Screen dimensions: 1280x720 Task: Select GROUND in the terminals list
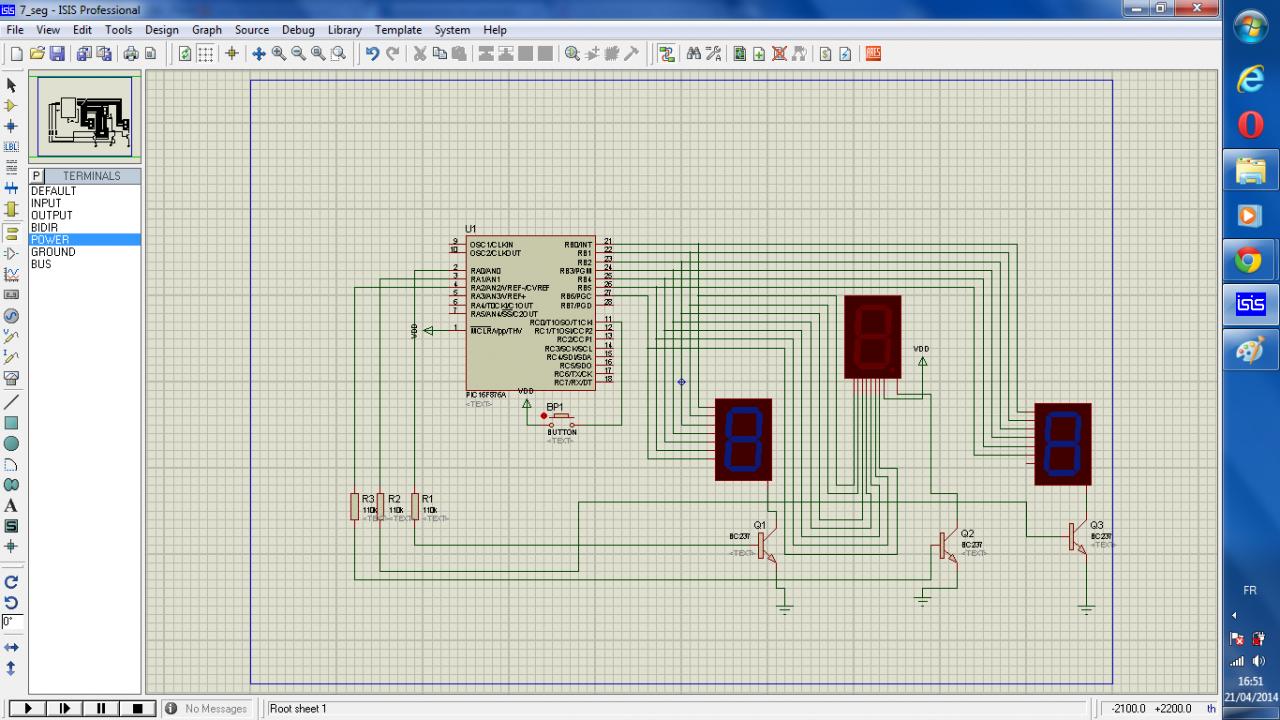point(53,253)
